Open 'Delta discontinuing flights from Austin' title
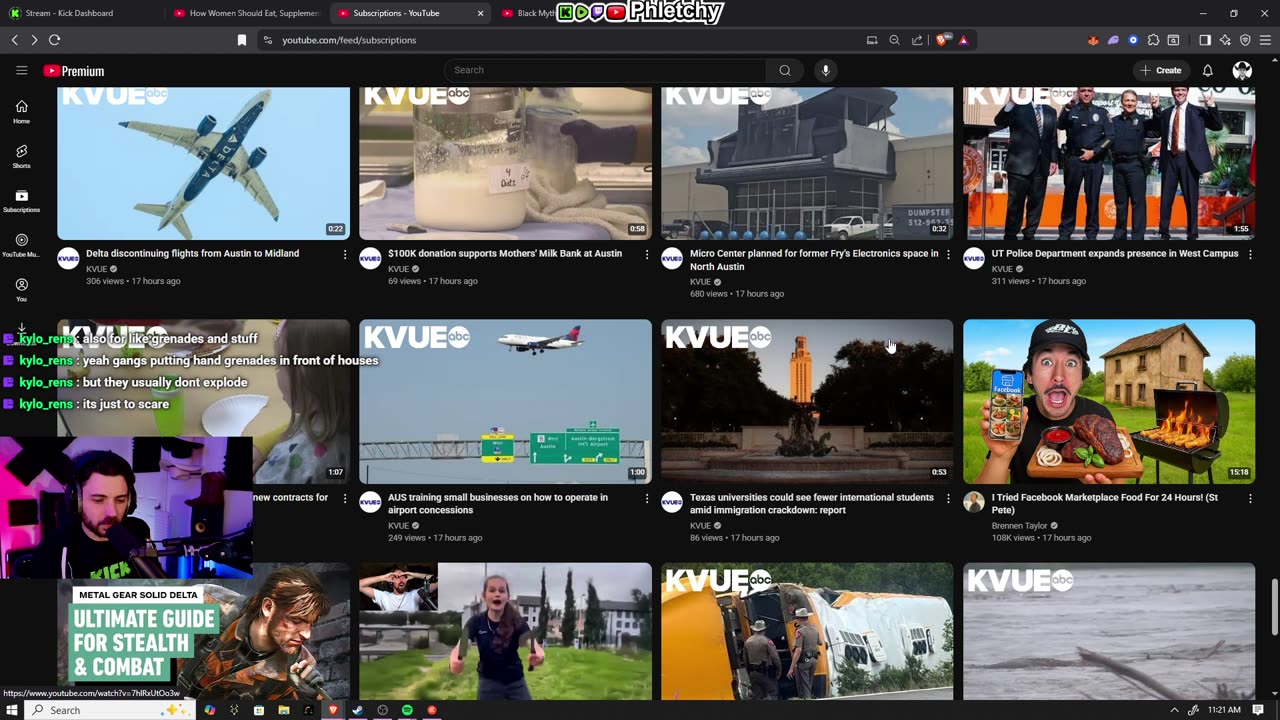Image resolution: width=1280 pixels, height=720 pixels. [x=192, y=254]
